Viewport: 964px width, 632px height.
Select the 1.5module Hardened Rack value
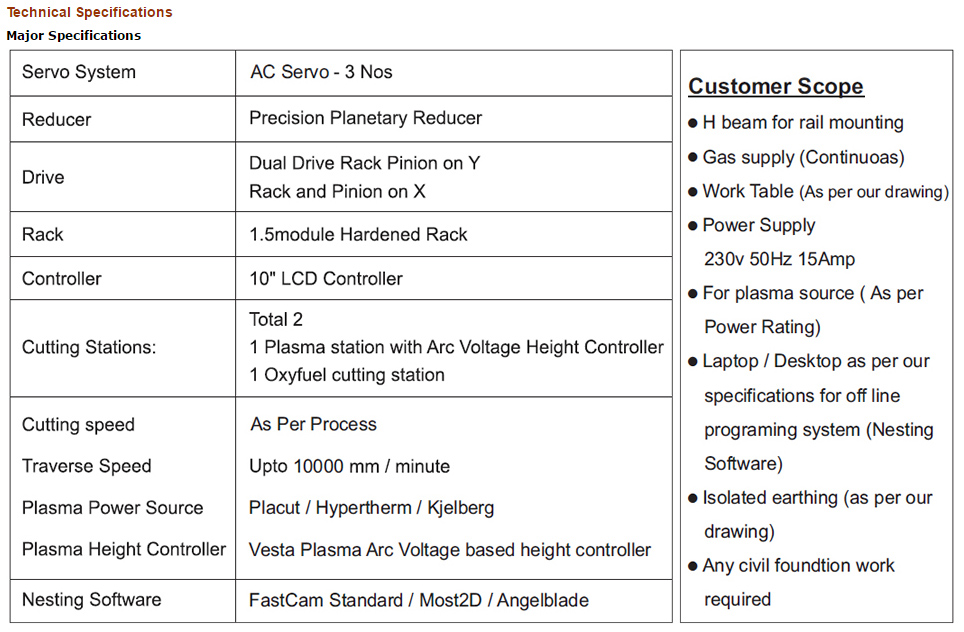(358, 235)
